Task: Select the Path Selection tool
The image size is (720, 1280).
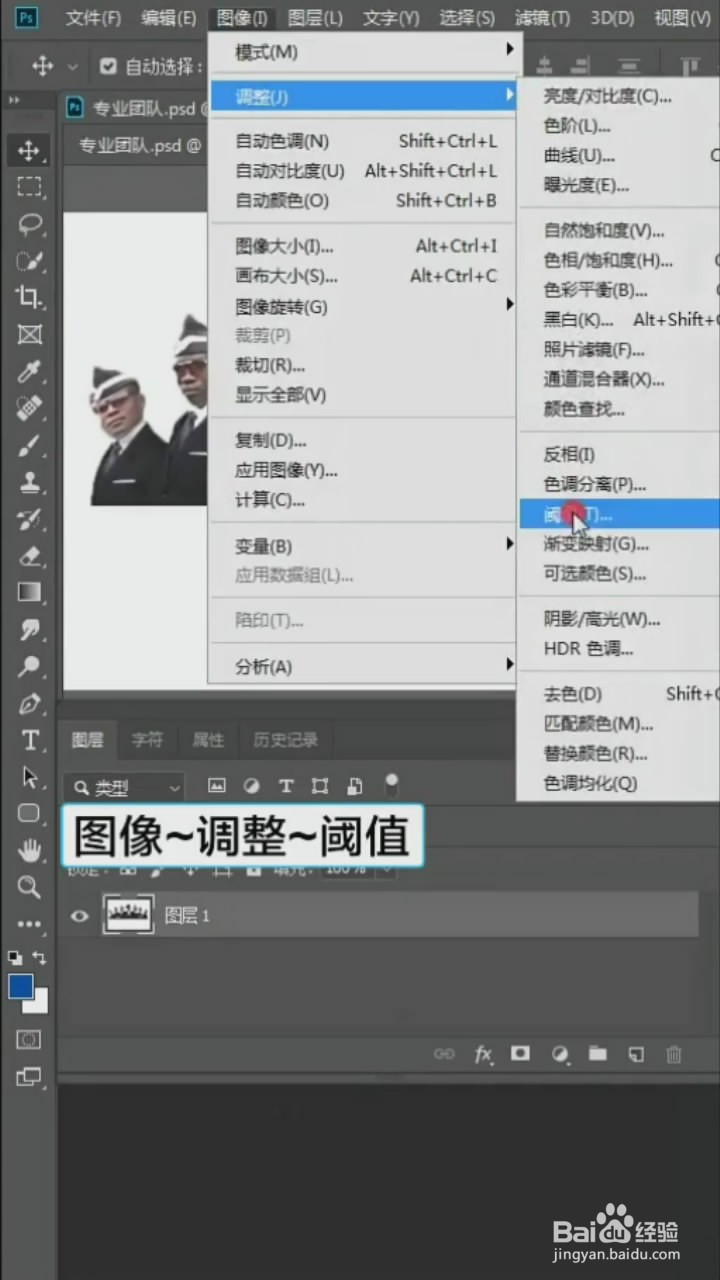Action: (x=29, y=777)
